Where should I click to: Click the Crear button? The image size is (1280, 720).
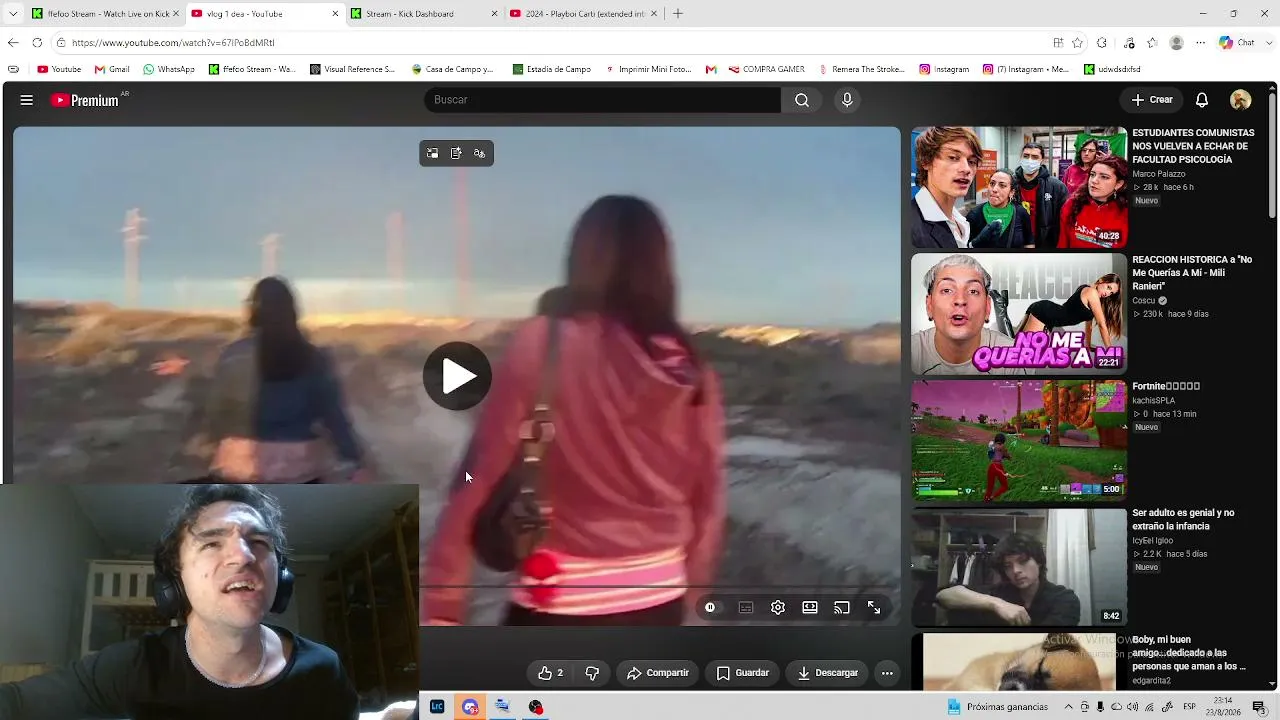tap(1152, 100)
